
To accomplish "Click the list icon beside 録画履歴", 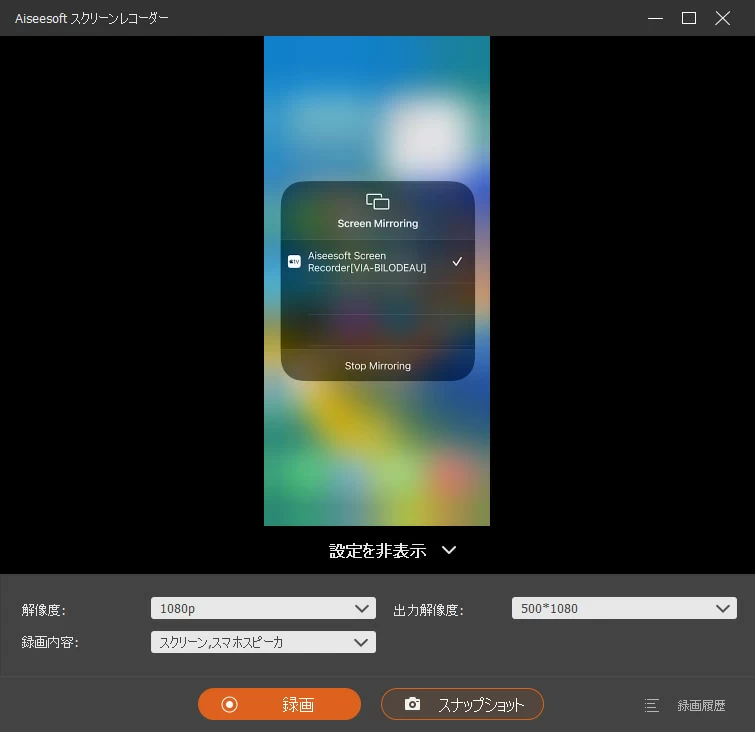I will coord(652,705).
